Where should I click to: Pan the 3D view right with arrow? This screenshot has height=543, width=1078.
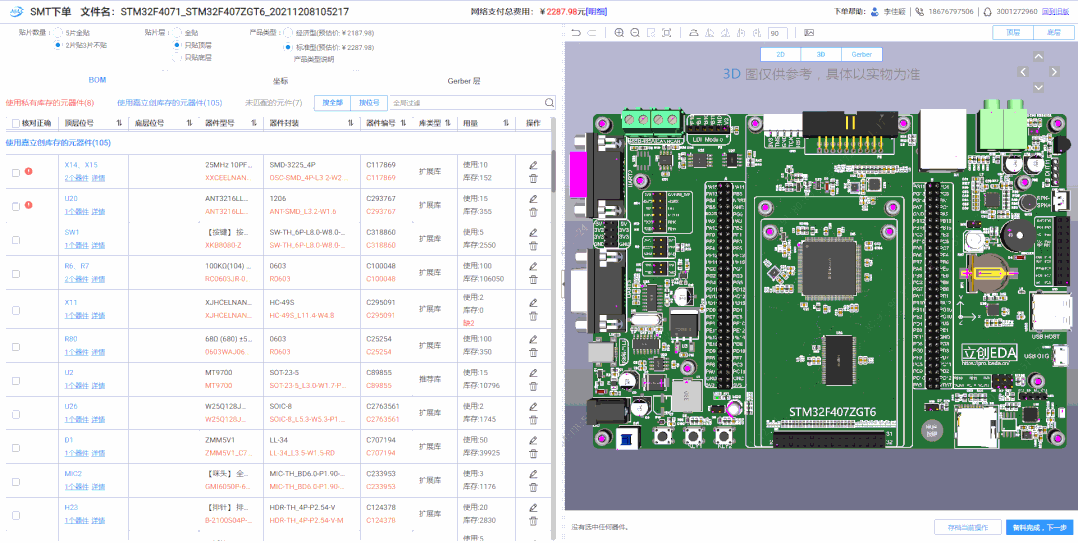1052,72
